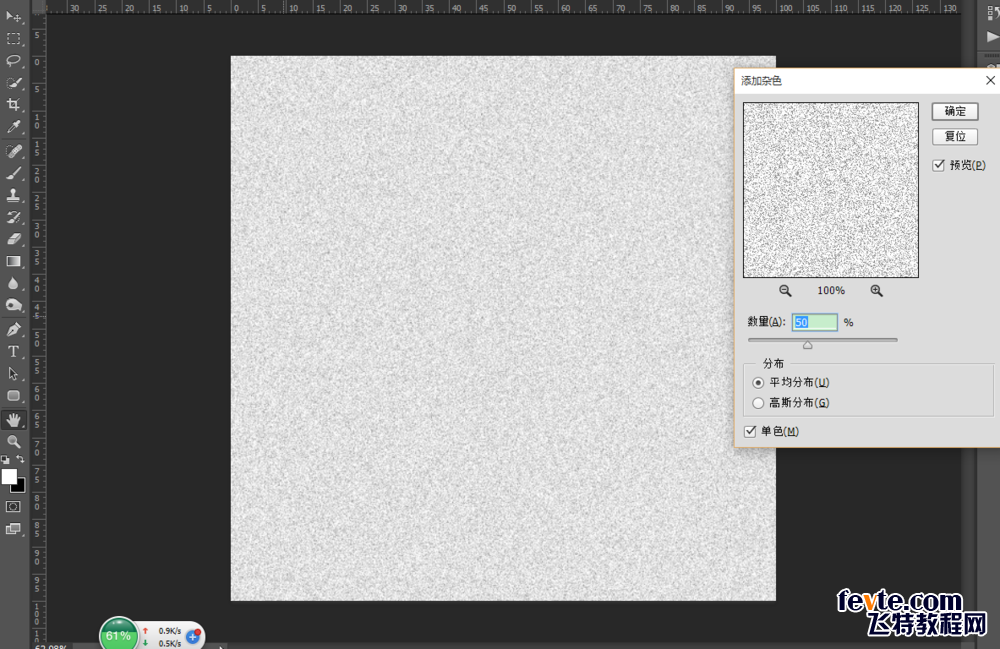Click the green 61% memory ball widget
The image size is (1000, 649).
tap(118, 635)
